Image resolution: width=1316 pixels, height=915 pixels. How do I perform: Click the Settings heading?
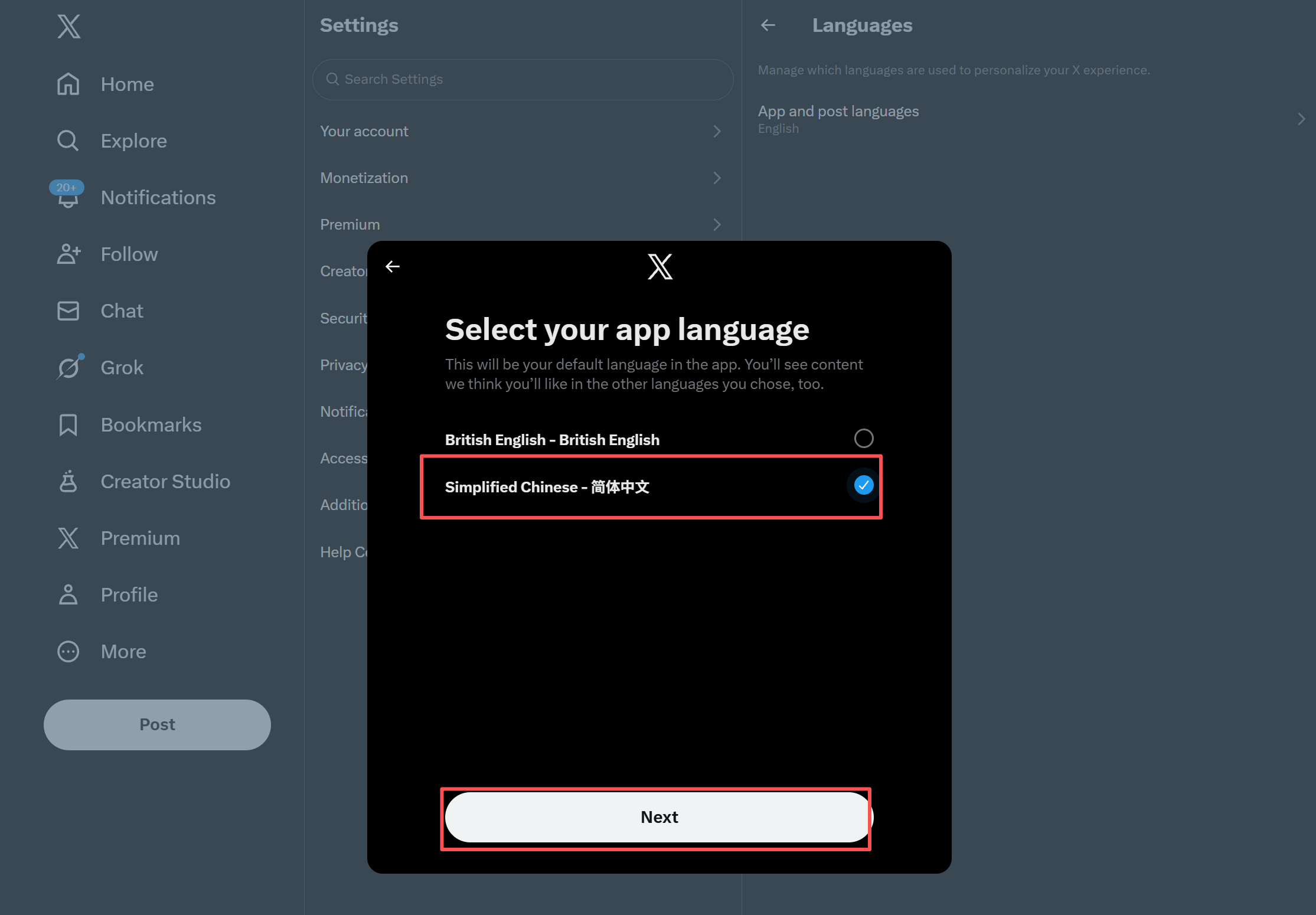pos(359,25)
